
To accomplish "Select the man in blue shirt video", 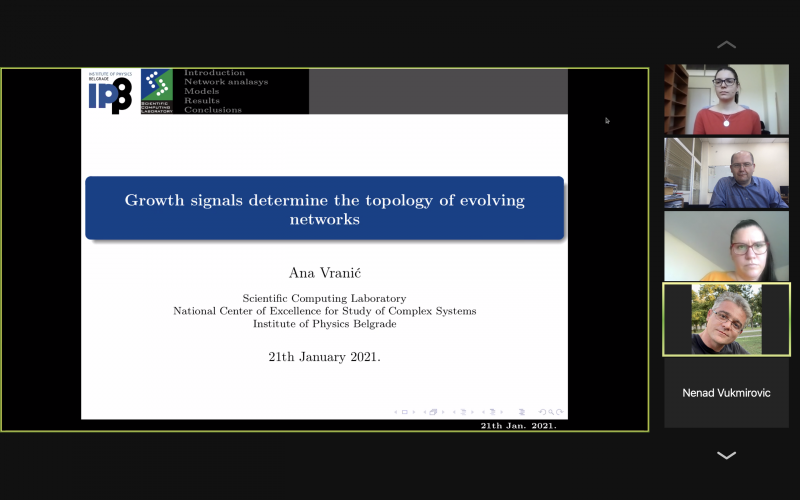I will click(x=726, y=173).
